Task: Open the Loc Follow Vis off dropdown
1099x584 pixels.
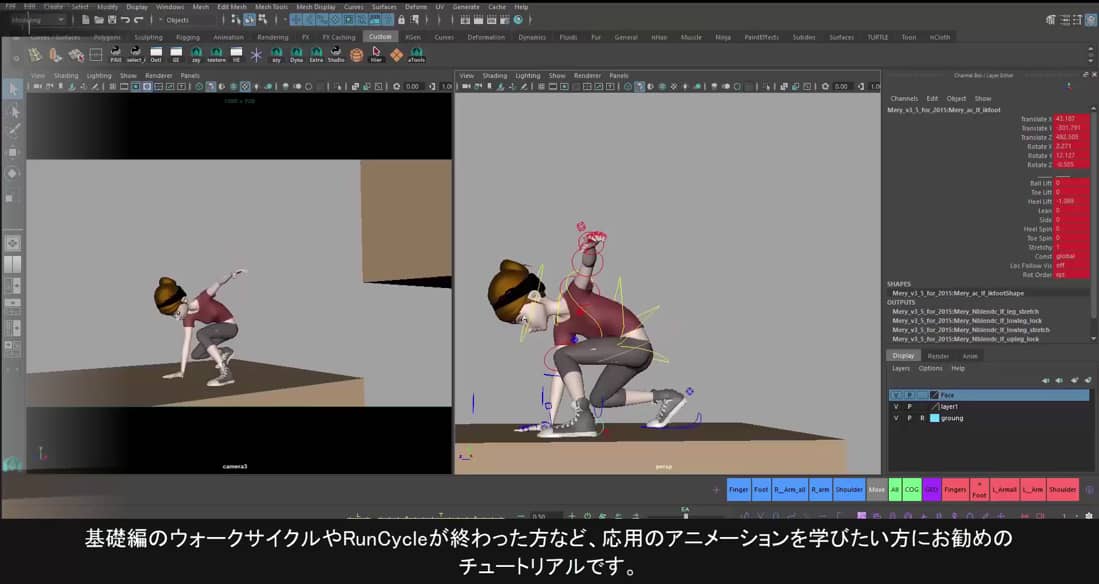Action: point(1072,266)
